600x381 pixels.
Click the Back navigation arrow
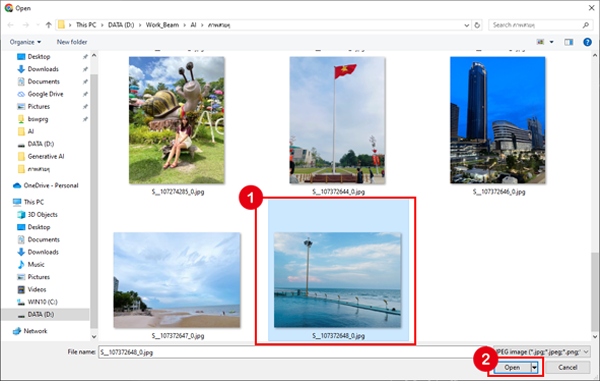[10, 25]
